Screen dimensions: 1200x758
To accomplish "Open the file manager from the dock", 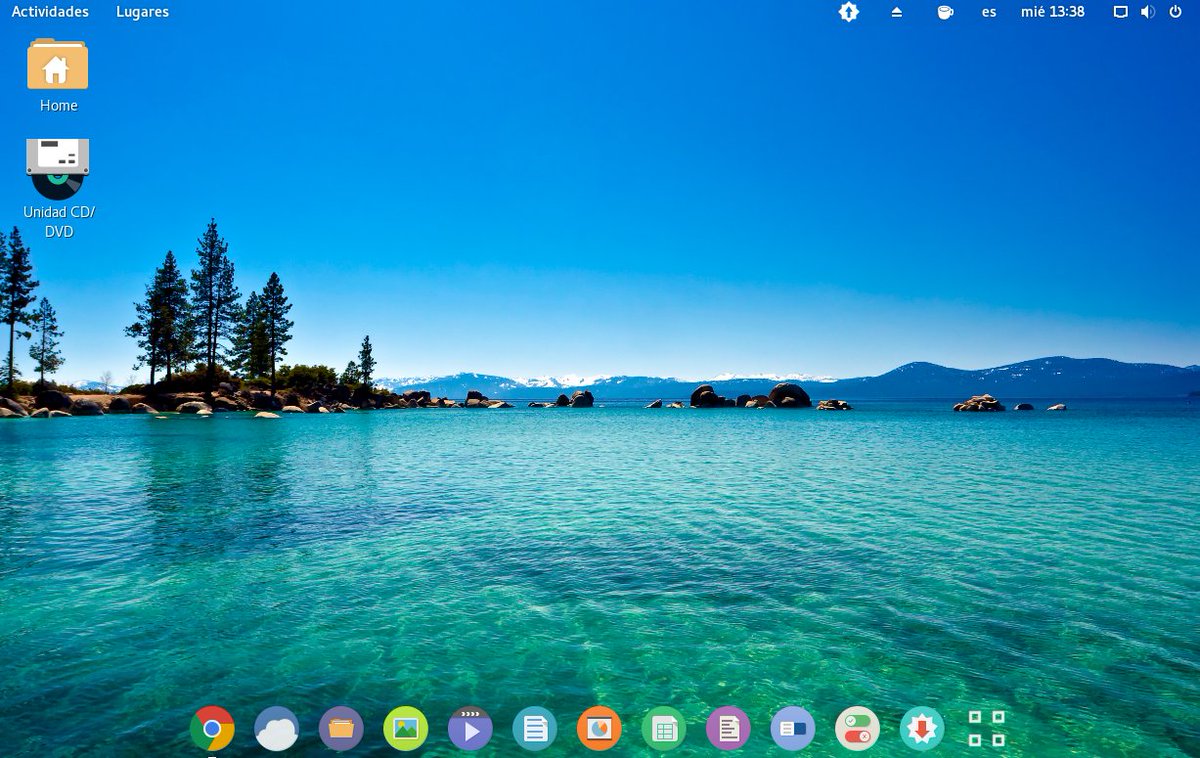I will [x=340, y=729].
